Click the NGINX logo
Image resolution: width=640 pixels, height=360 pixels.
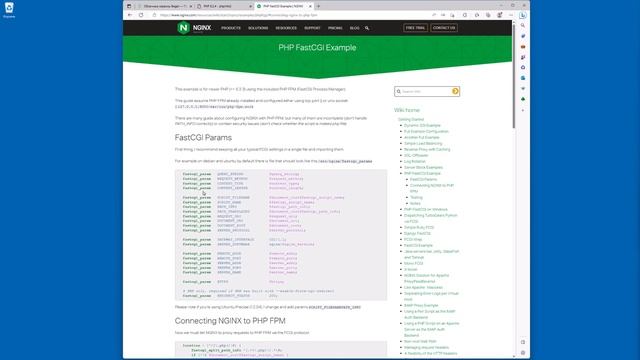coord(194,28)
